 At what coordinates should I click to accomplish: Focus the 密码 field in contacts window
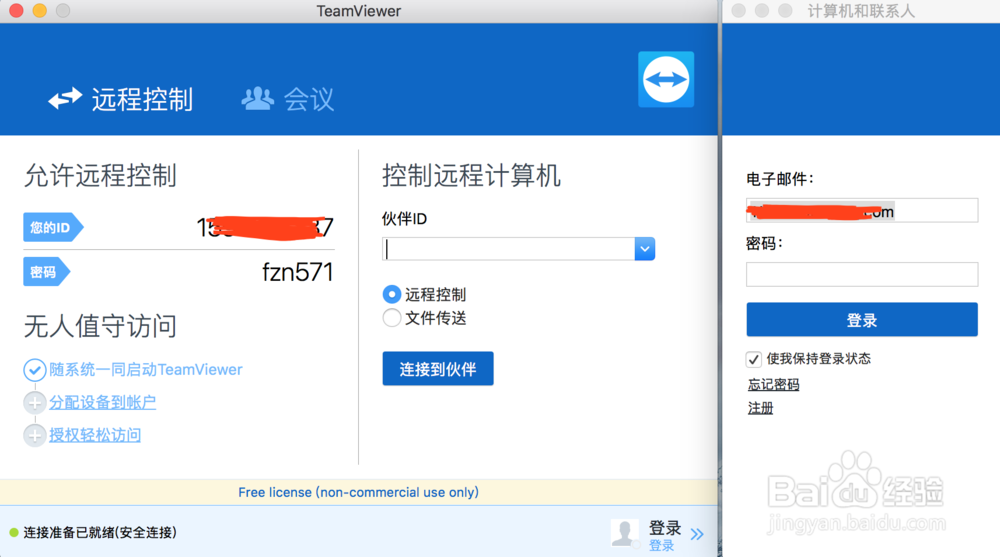(x=862, y=274)
